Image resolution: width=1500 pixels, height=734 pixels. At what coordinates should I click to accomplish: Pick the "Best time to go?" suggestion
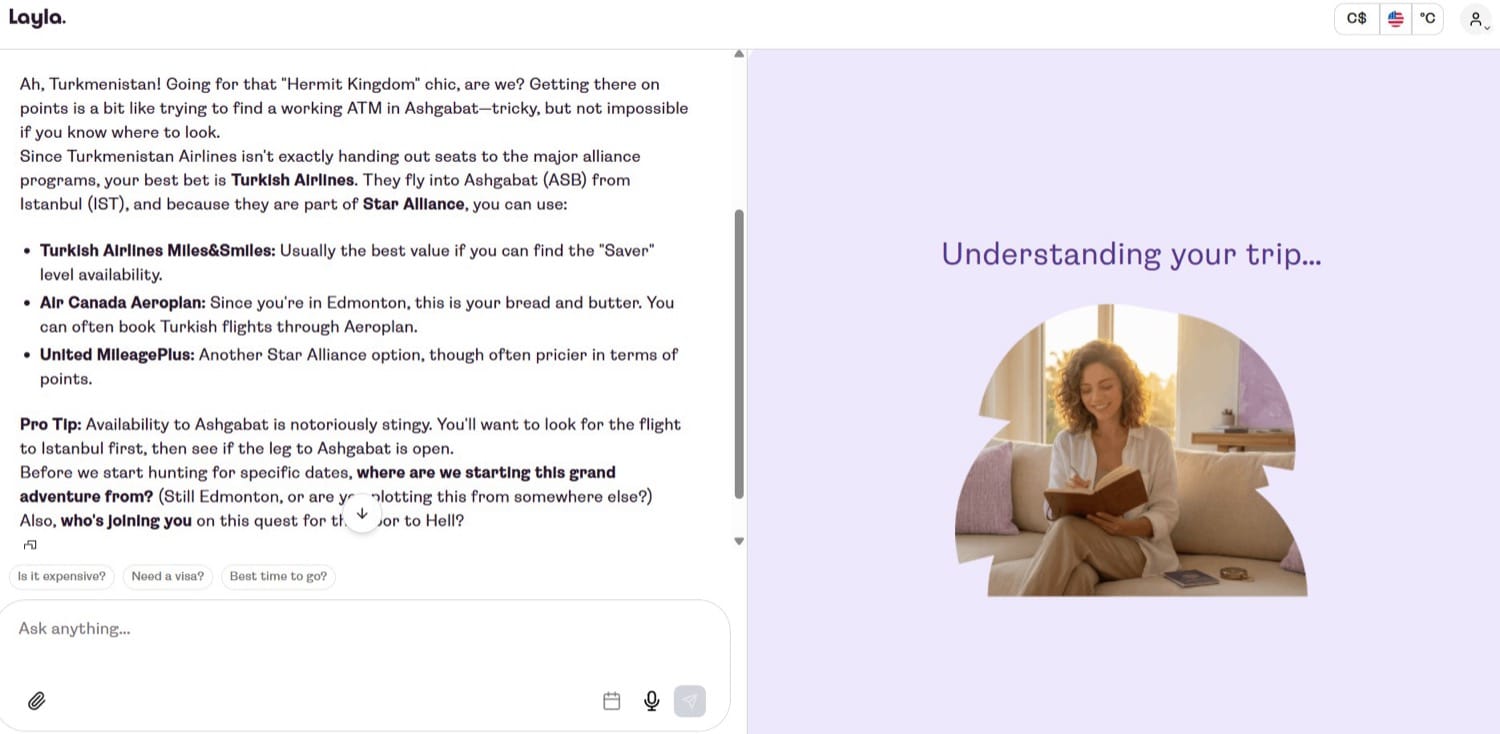(x=278, y=576)
